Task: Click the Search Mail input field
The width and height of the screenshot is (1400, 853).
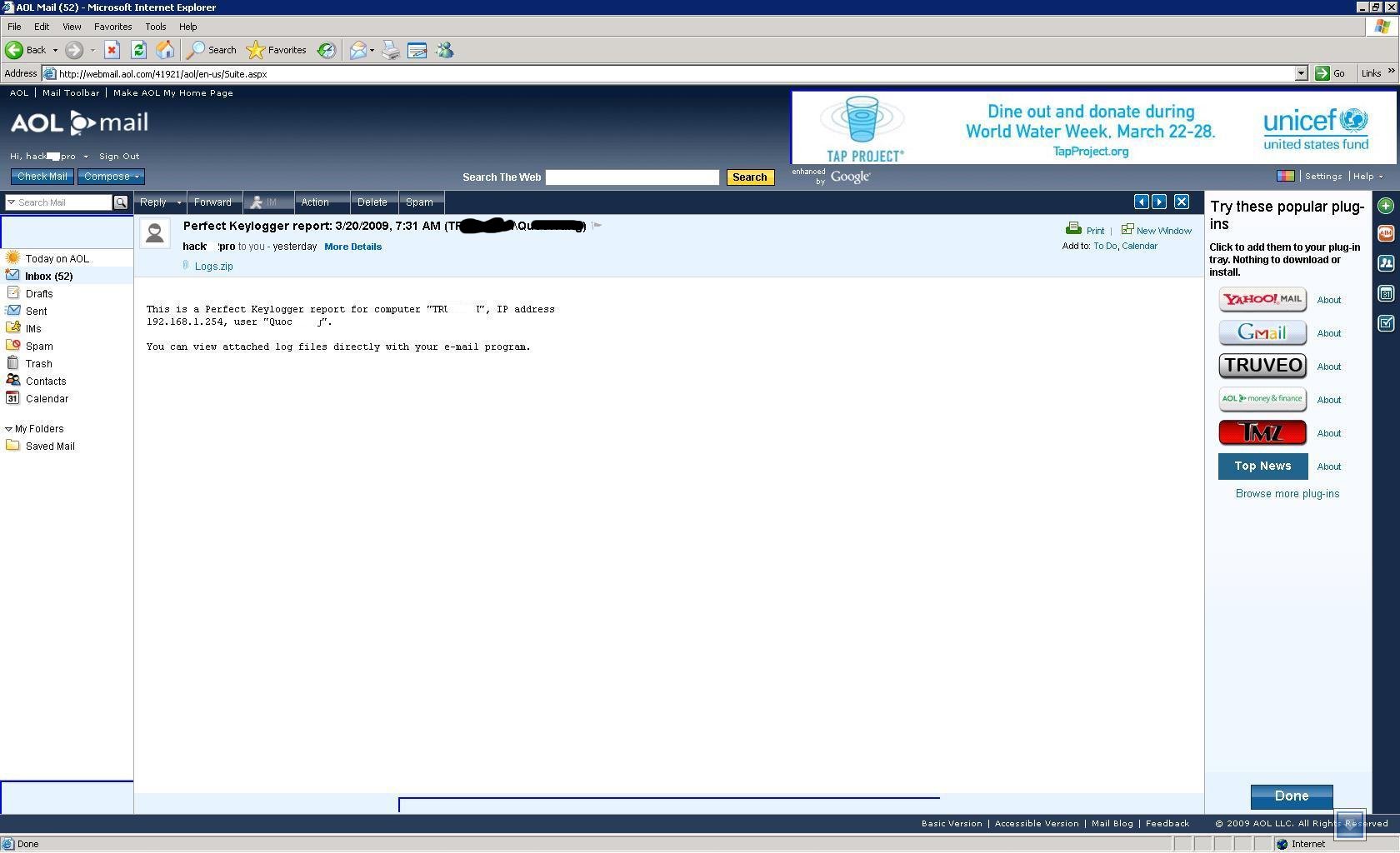Action: (64, 202)
